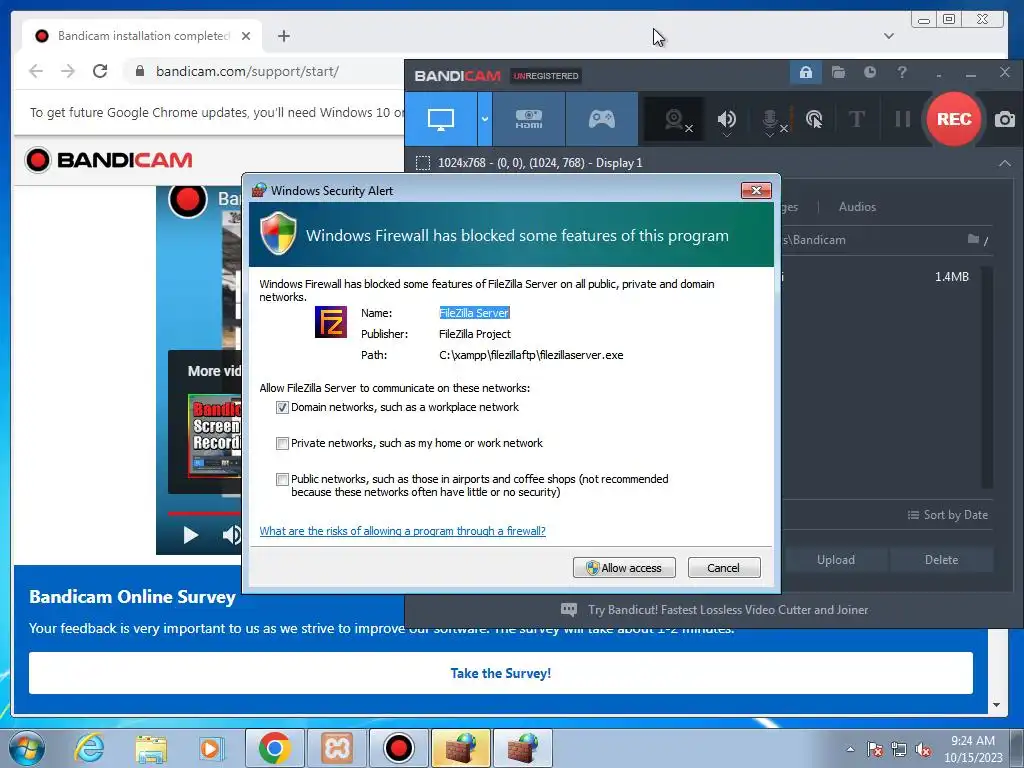1024x768 pixels.
Task: Cancel the Windows Security Alert
Action: tap(724, 568)
